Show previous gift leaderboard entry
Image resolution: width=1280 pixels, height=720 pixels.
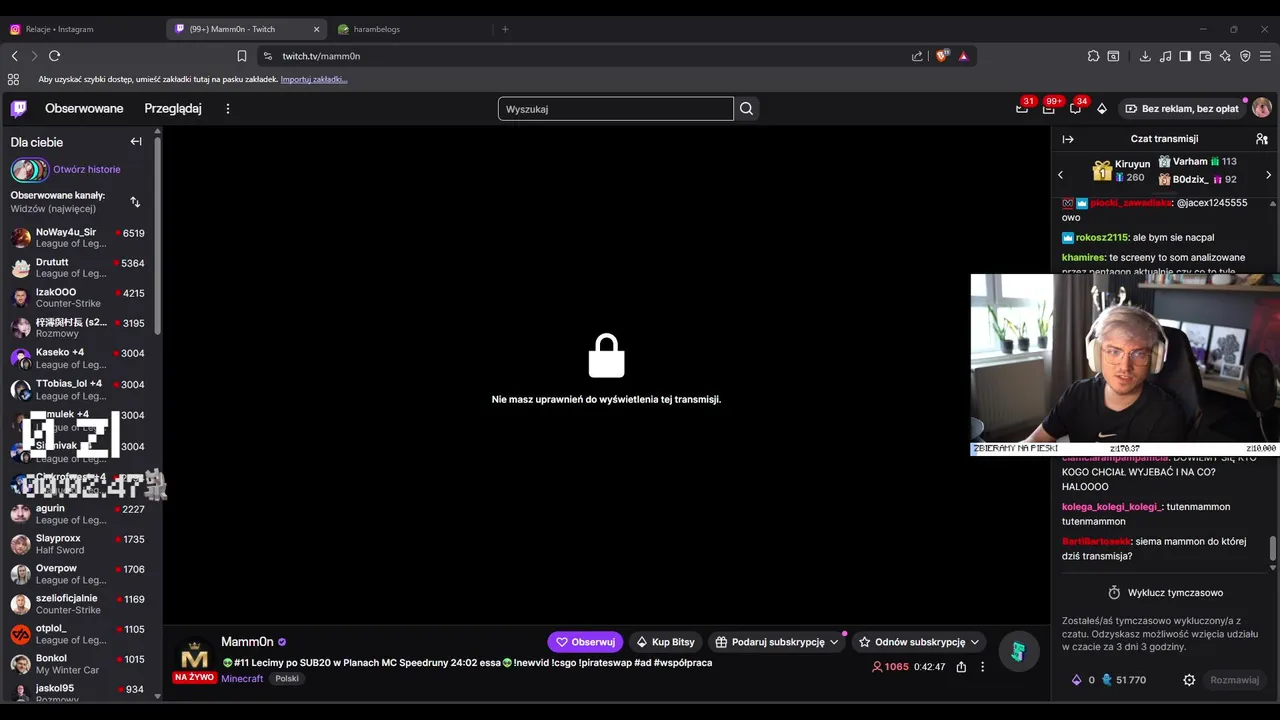[1061, 175]
